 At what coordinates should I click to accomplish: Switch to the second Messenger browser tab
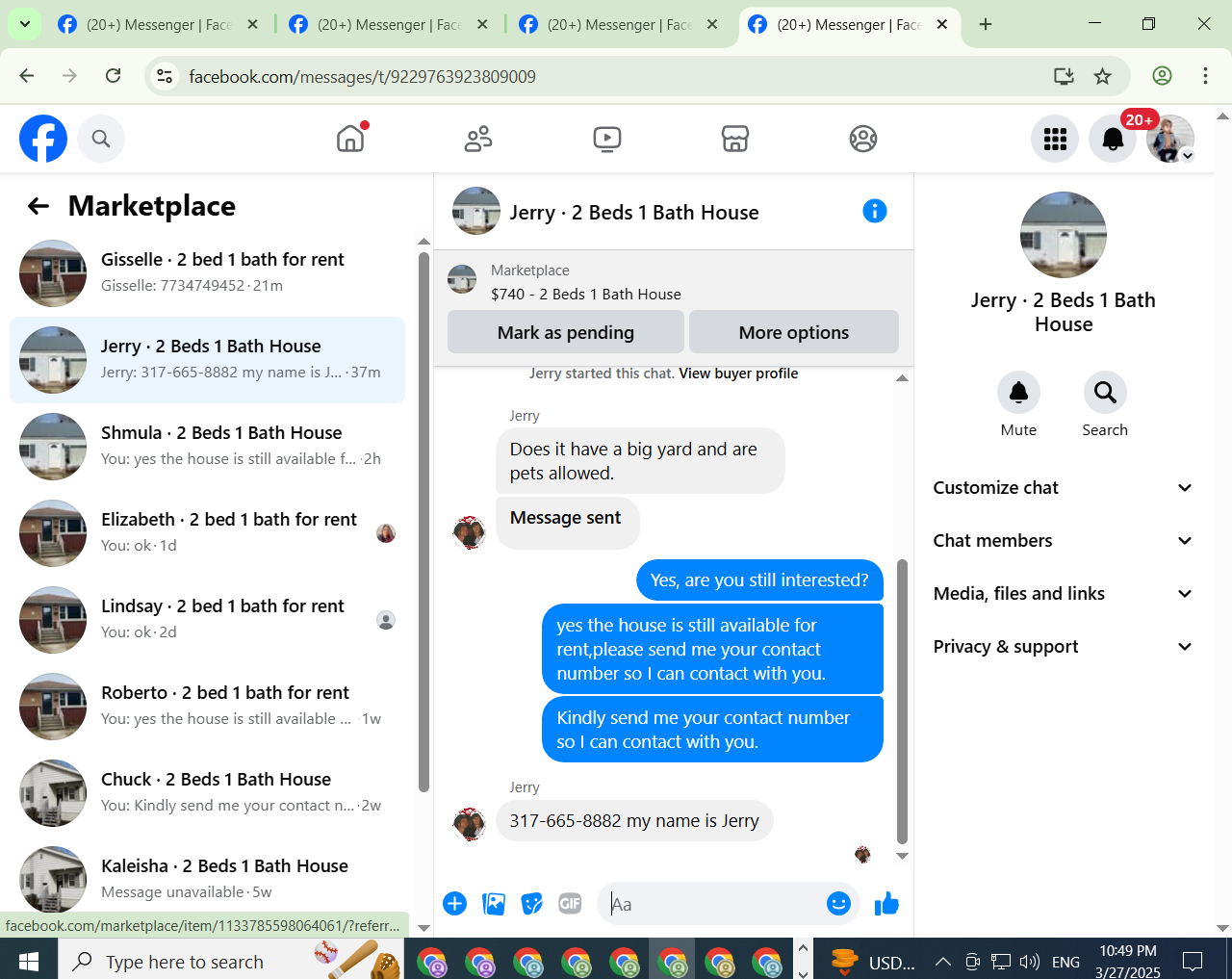click(x=389, y=25)
